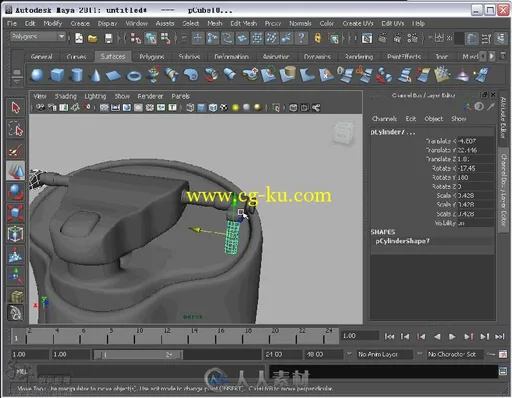Viewport: 512px width, 398px height.
Task: Click the Translate X value field
Action: tap(476, 141)
